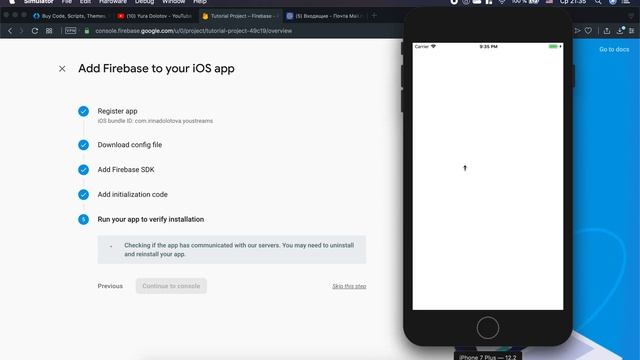
Task: Click the send to flow arrow icon
Action: point(577,31)
